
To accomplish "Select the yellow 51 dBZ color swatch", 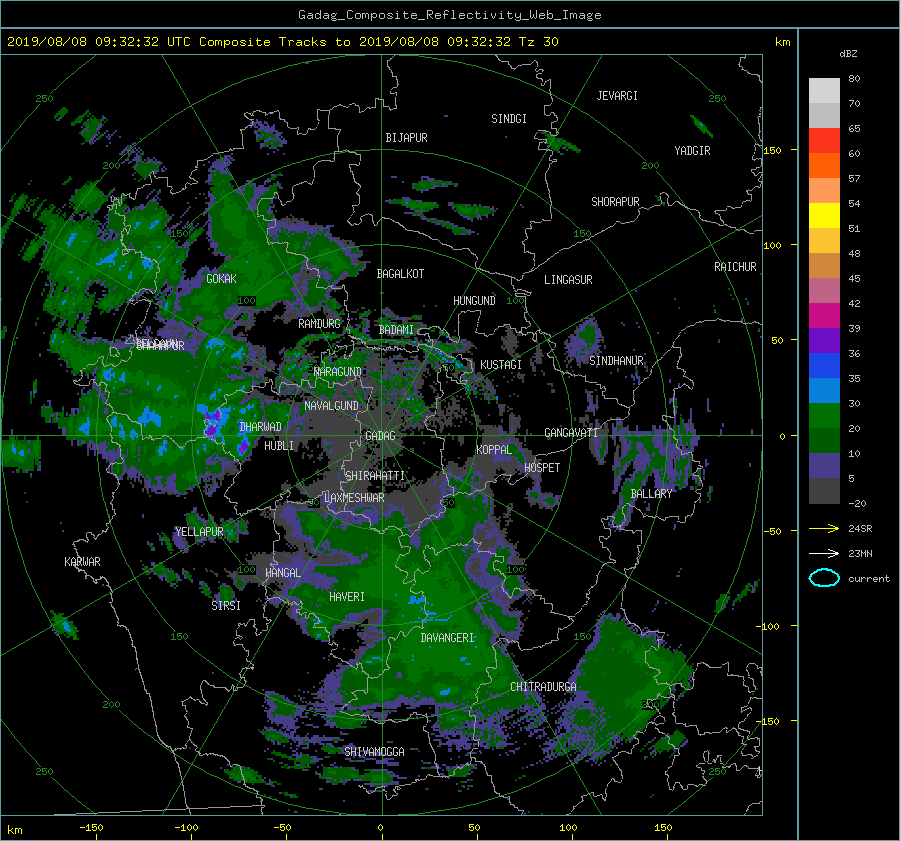I will coord(824,215).
